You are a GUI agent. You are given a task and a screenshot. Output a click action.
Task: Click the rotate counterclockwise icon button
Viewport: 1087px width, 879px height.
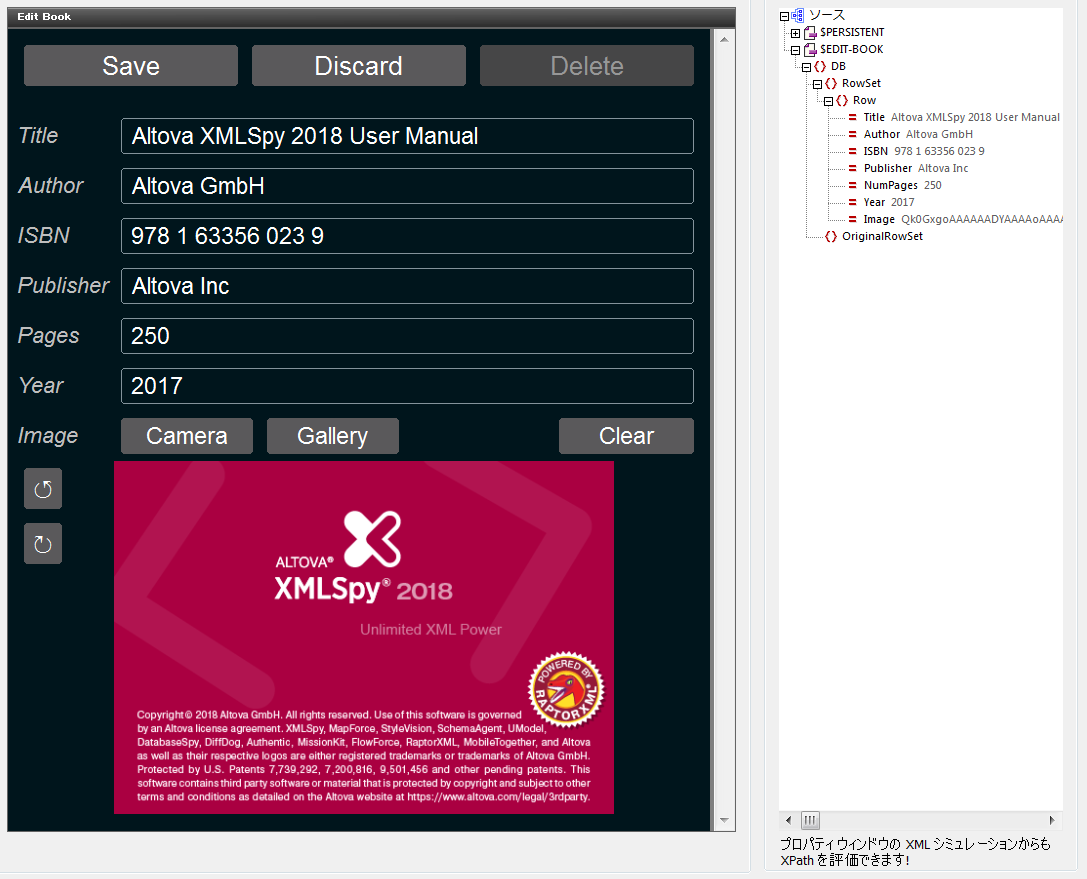43,489
